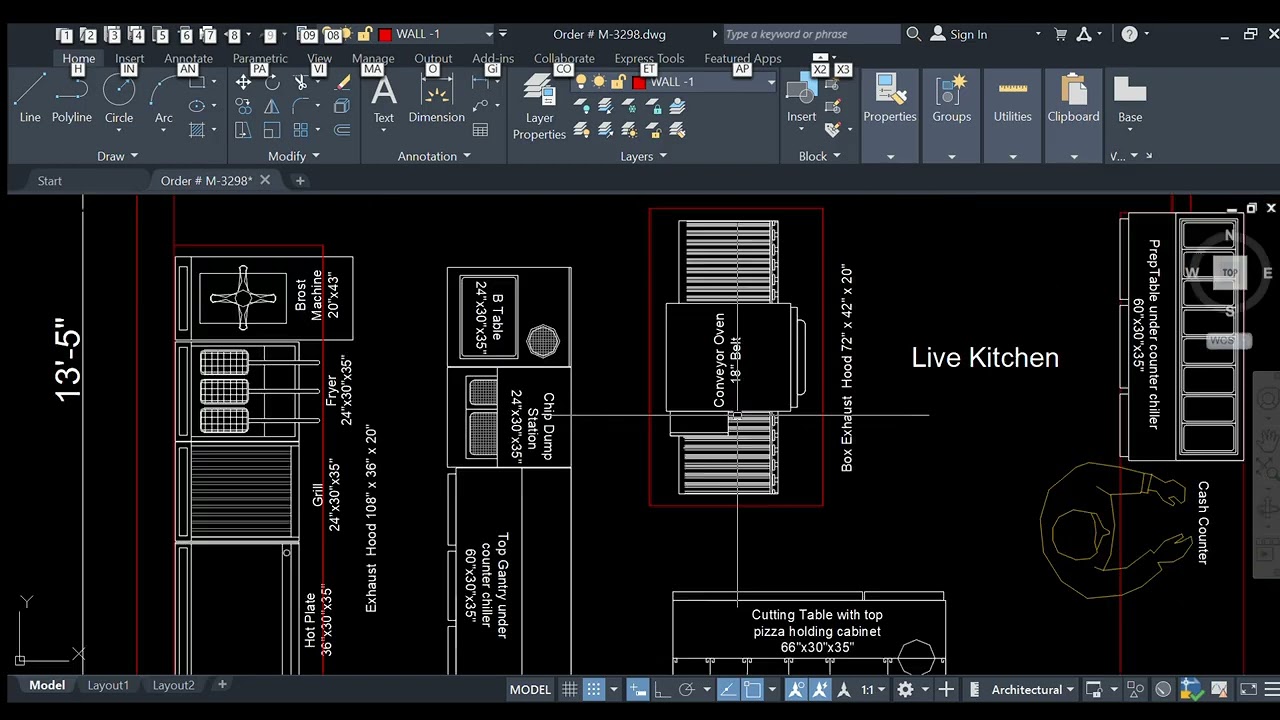Open the Layout1 tab
The image size is (1280, 720).
click(108, 685)
